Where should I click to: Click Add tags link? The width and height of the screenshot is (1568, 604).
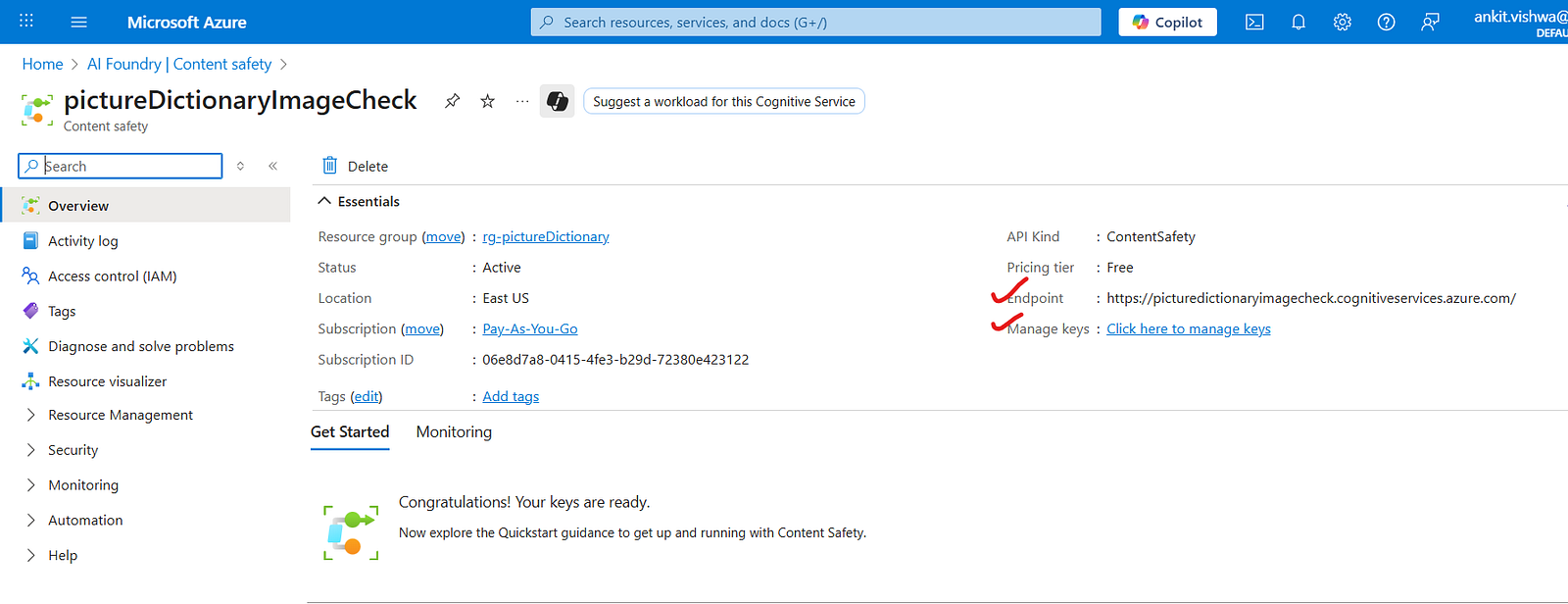click(x=511, y=397)
